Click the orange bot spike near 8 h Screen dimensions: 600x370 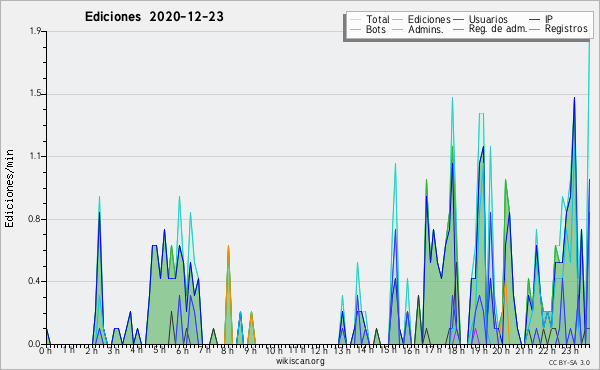click(228, 295)
